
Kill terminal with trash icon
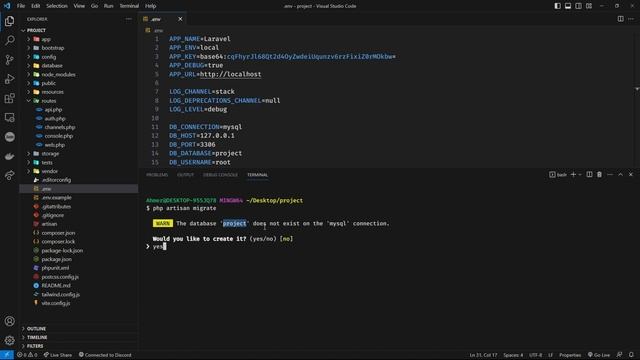[x=599, y=175]
